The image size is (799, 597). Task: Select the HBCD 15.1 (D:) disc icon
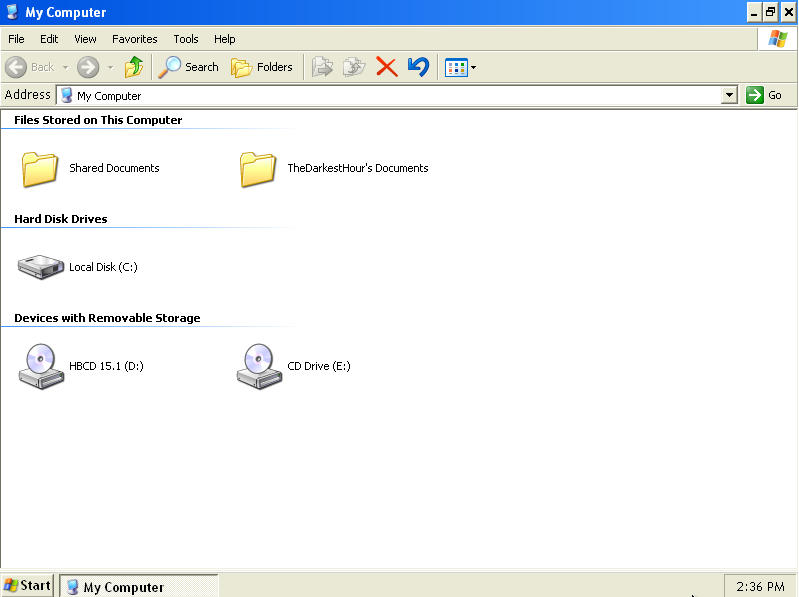tap(41, 366)
